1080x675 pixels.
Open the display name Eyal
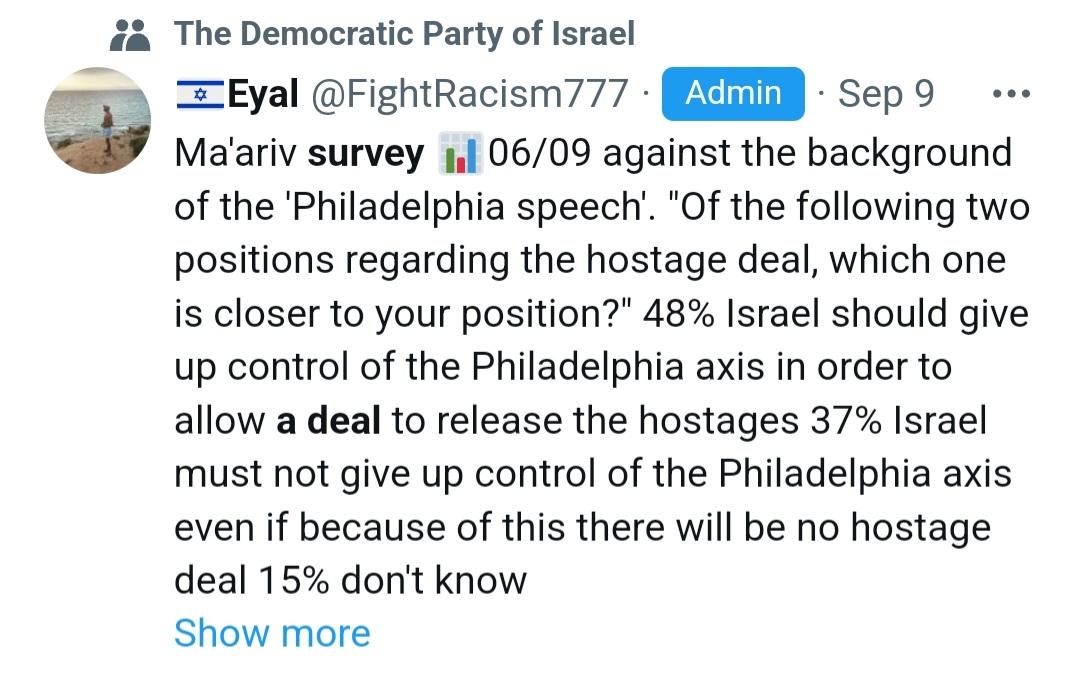click(x=263, y=94)
